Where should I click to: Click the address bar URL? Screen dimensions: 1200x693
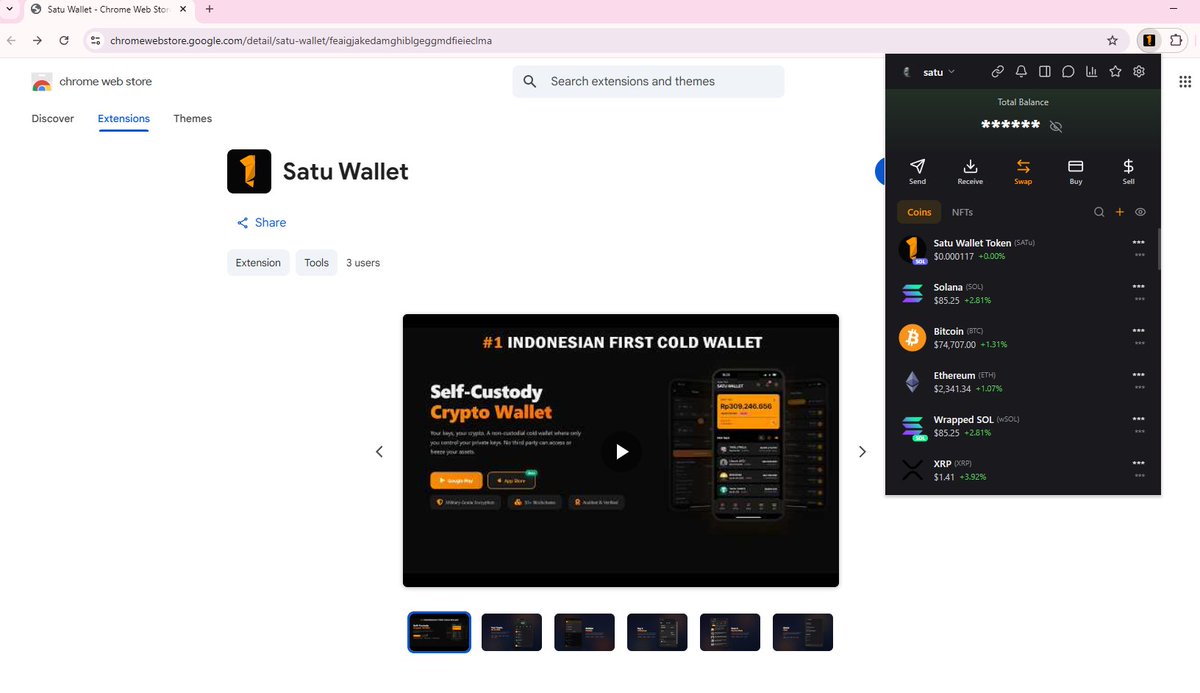click(301, 41)
